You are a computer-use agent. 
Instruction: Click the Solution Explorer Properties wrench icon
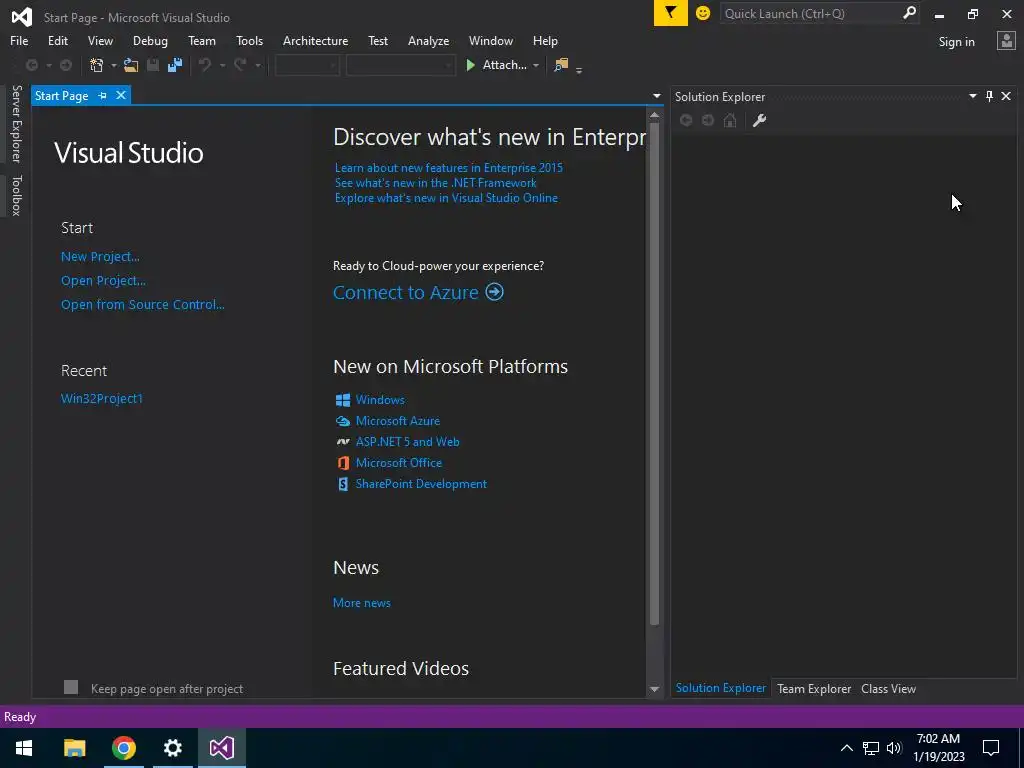pos(759,120)
